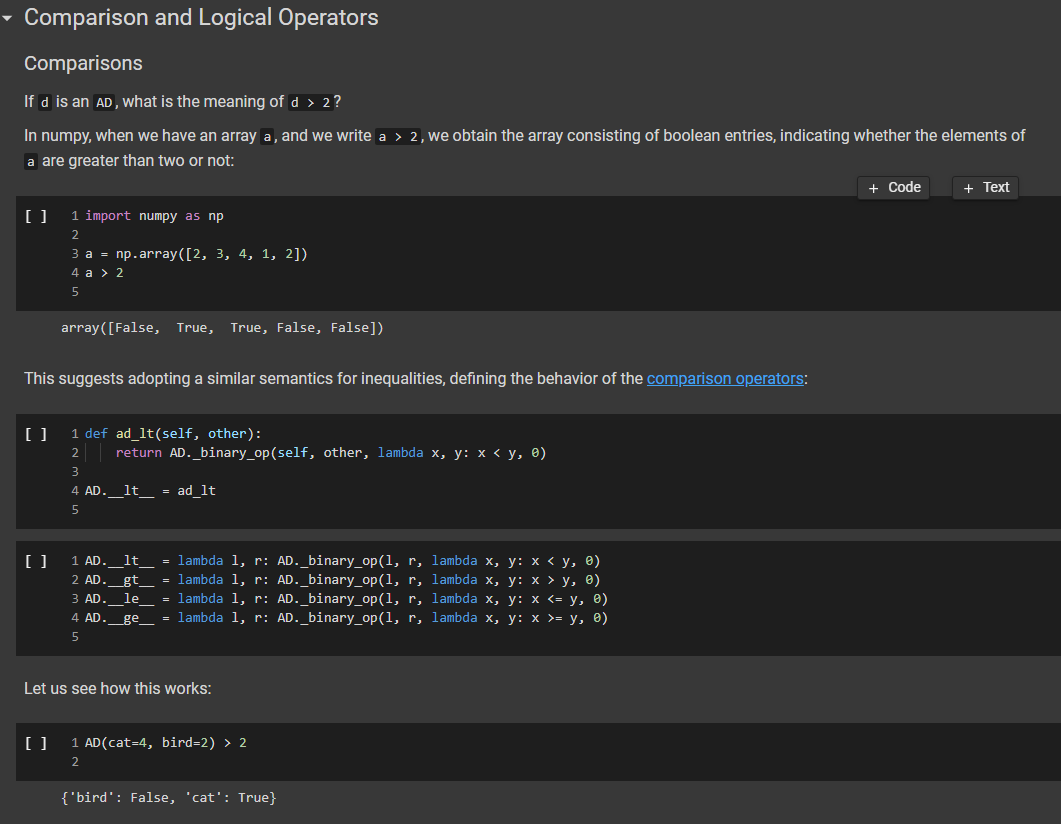
Task: Select the "Let us see how this works" cell
Action: click(118, 688)
